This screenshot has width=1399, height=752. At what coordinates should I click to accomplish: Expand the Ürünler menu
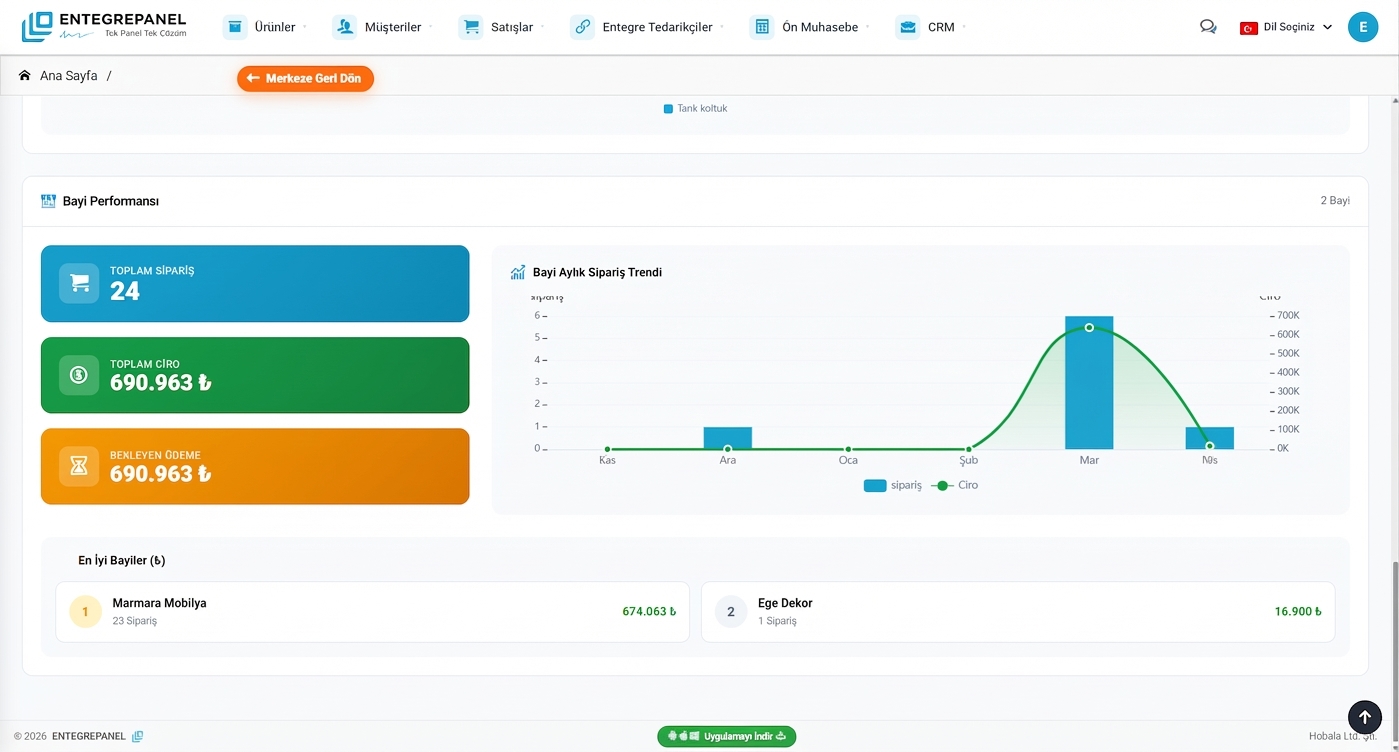[275, 27]
